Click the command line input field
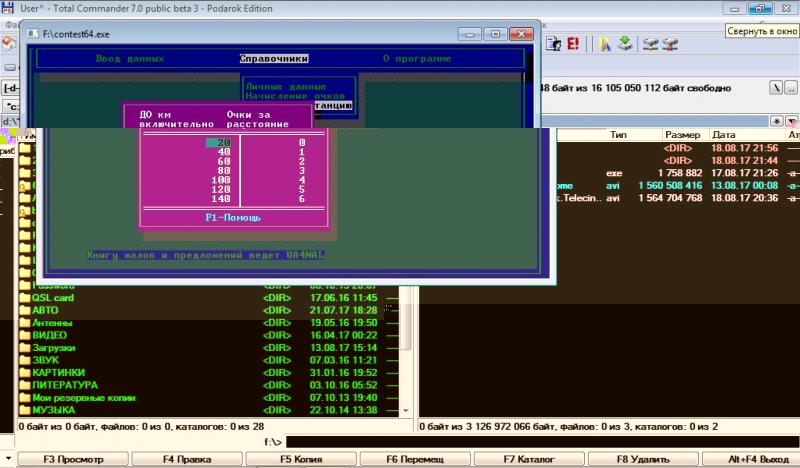800x468 pixels. (540, 441)
